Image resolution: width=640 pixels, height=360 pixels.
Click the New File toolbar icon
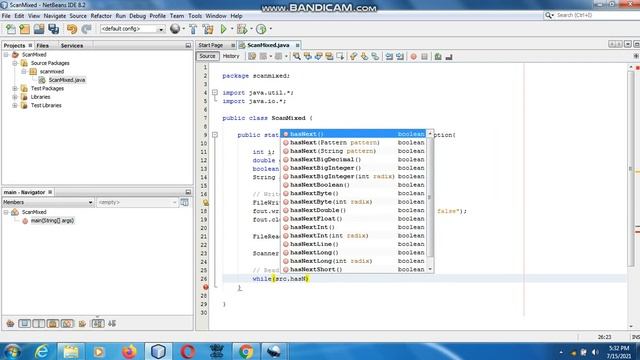(11, 29)
